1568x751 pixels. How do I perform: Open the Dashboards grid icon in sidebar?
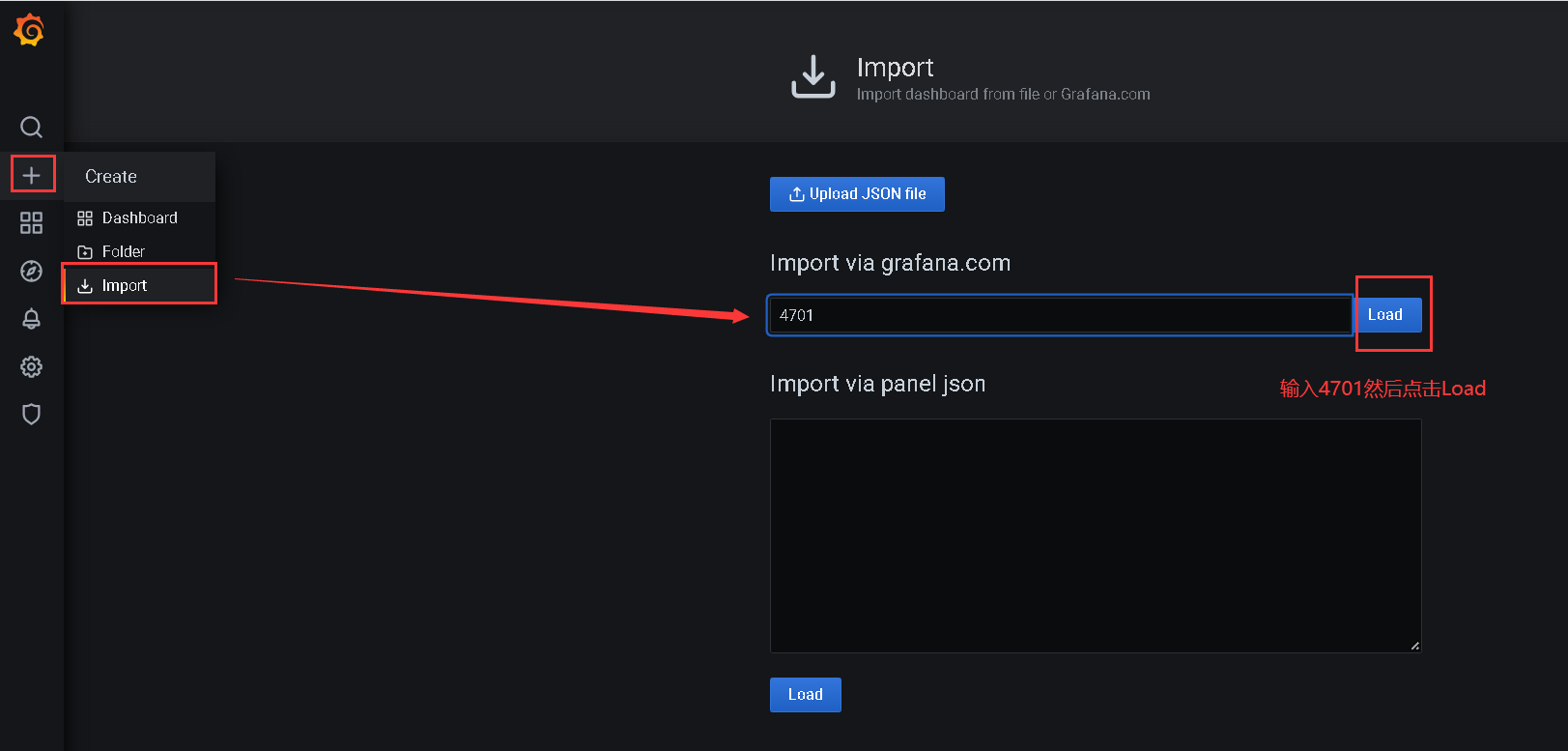pos(31,223)
